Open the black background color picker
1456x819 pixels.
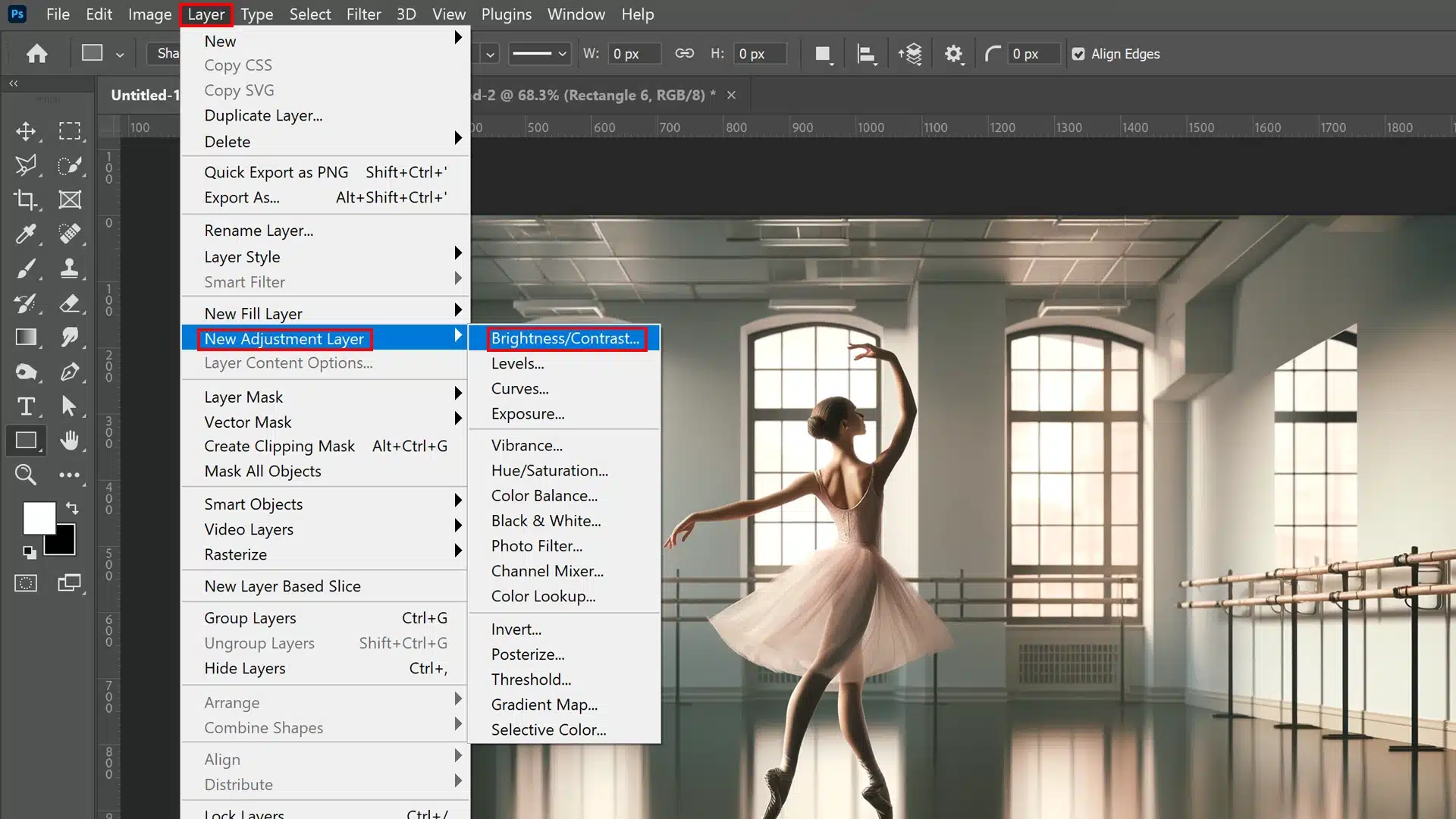point(64,544)
